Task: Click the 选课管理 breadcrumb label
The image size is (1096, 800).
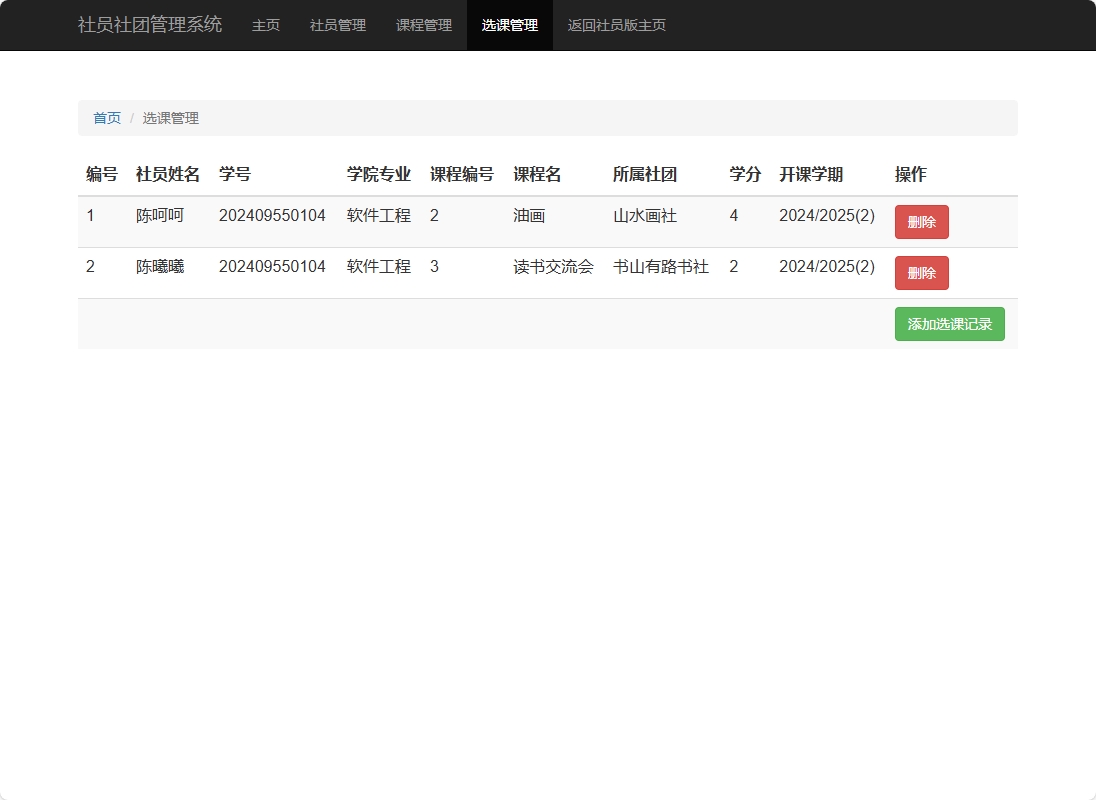Action: [x=171, y=117]
